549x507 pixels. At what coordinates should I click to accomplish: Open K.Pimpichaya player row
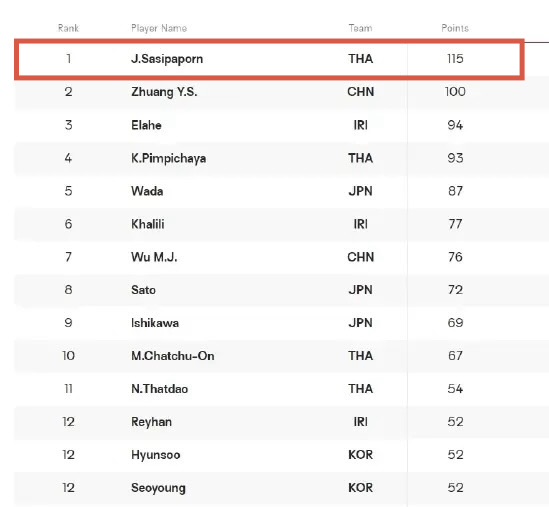click(269, 158)
